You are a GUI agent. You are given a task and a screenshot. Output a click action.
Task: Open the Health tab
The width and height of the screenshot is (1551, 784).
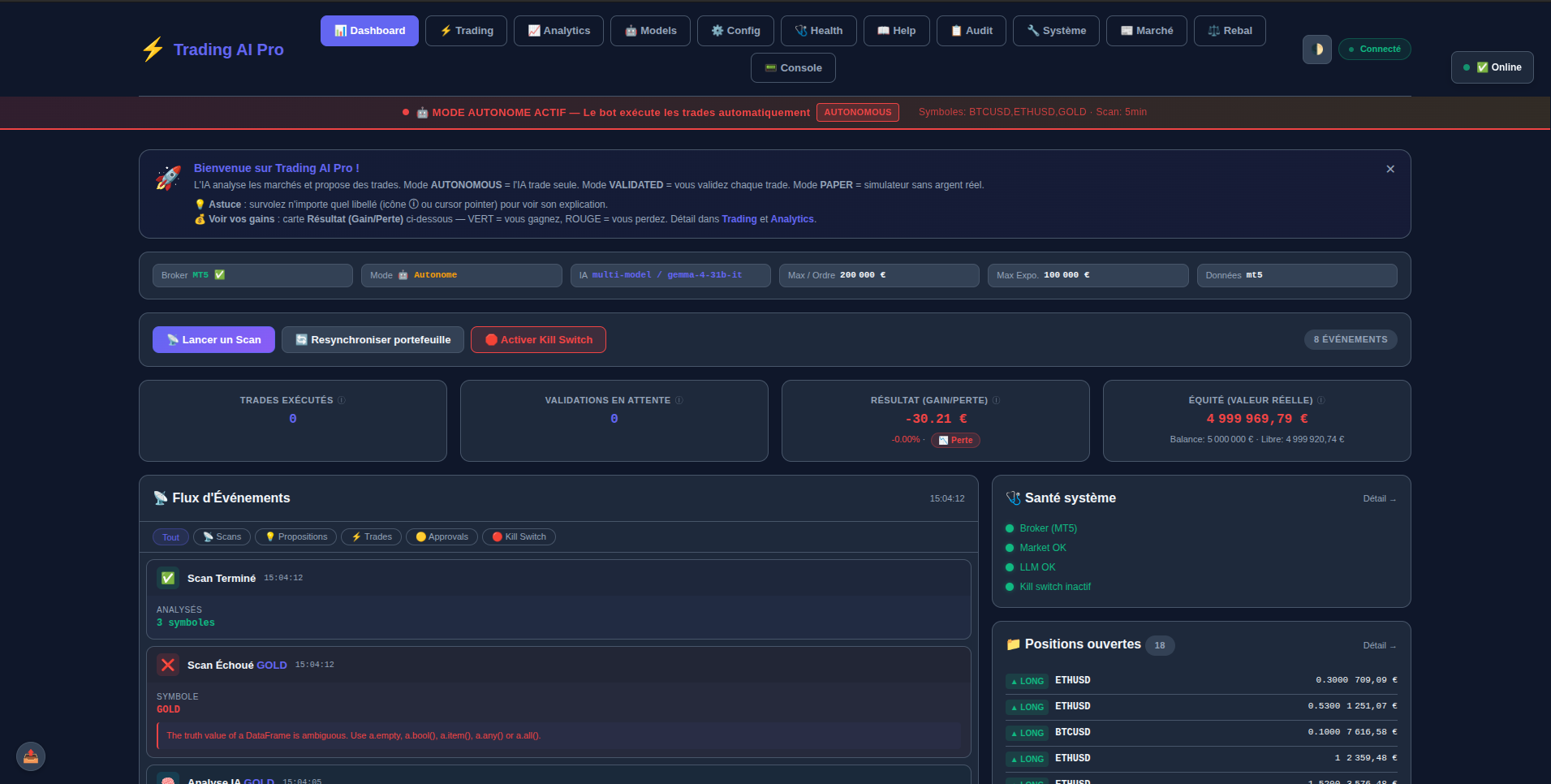818,31
